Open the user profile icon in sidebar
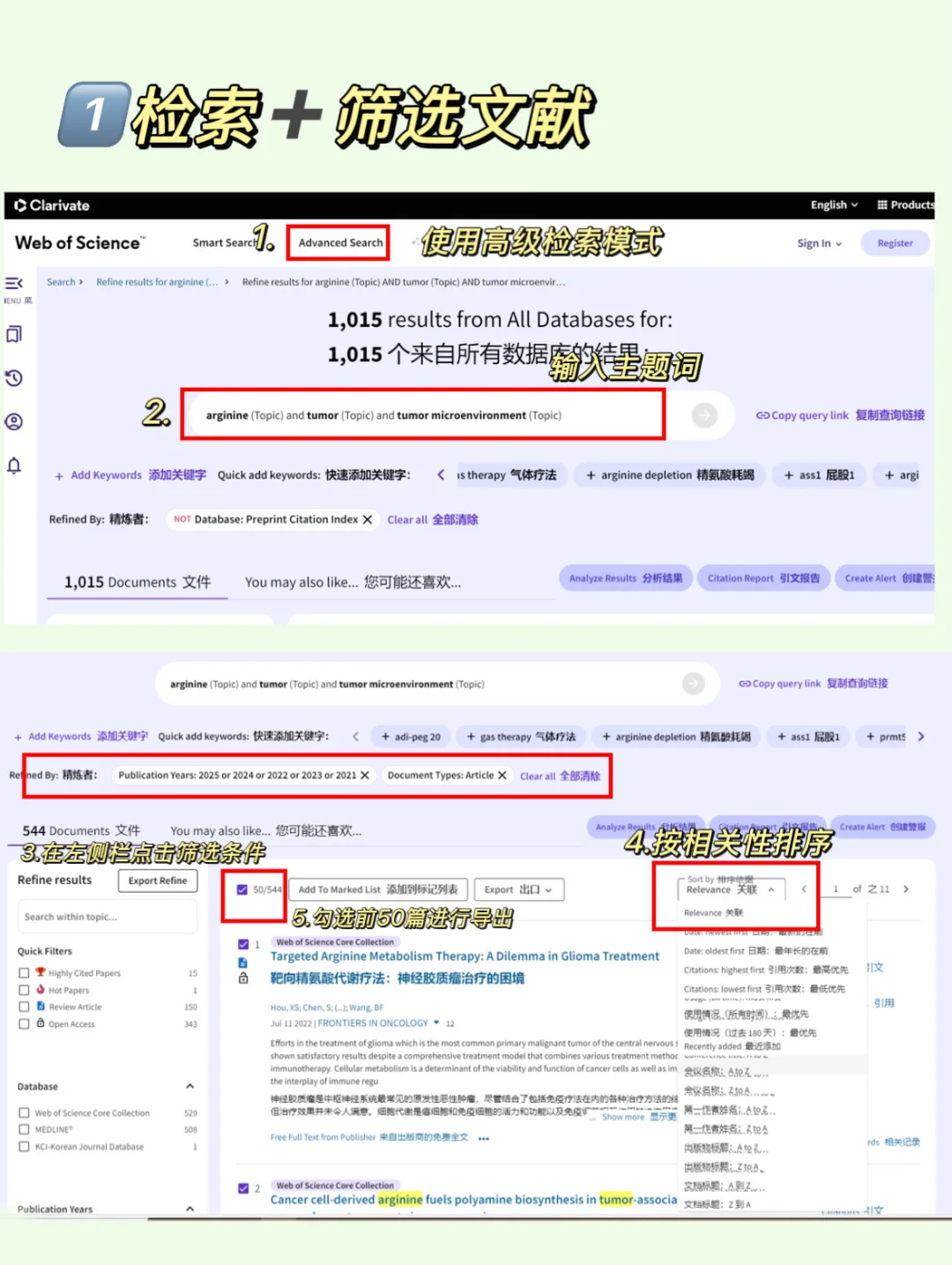The width and height of the screenshot is (952, 1265). tap(14, 421)
